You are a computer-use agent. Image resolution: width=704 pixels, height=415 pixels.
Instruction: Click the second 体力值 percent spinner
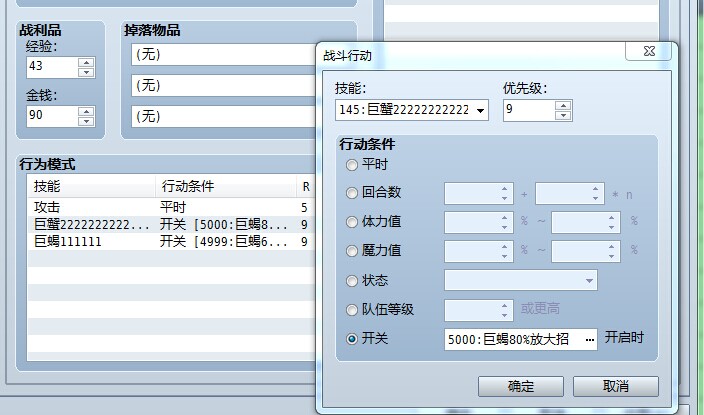coord(586,222)
